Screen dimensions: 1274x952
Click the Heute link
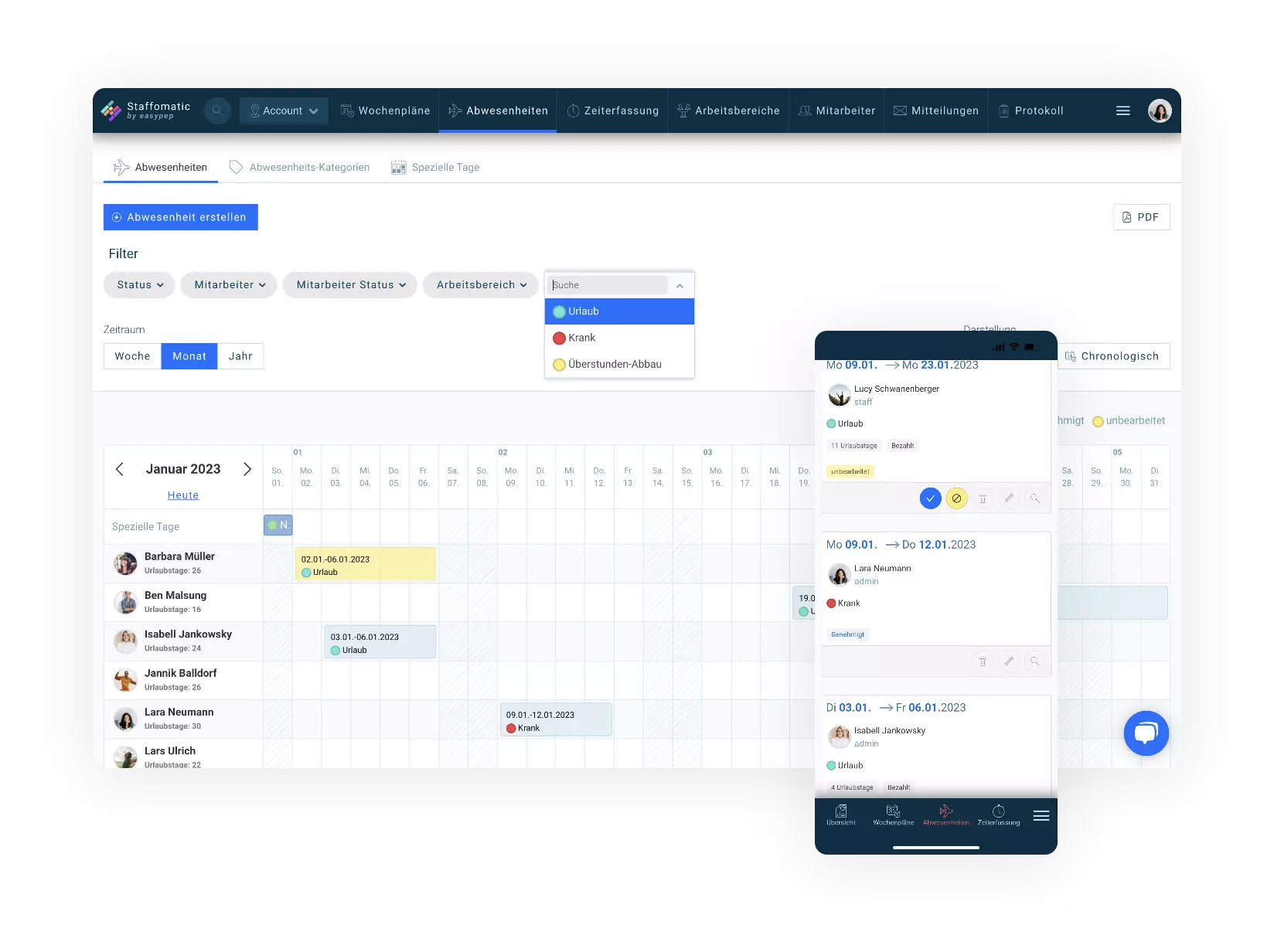183,495
